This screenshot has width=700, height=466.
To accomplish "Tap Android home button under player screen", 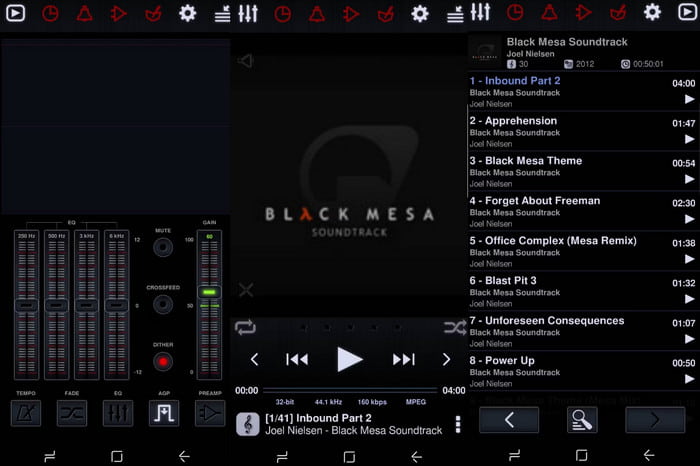I will point(349,456).
